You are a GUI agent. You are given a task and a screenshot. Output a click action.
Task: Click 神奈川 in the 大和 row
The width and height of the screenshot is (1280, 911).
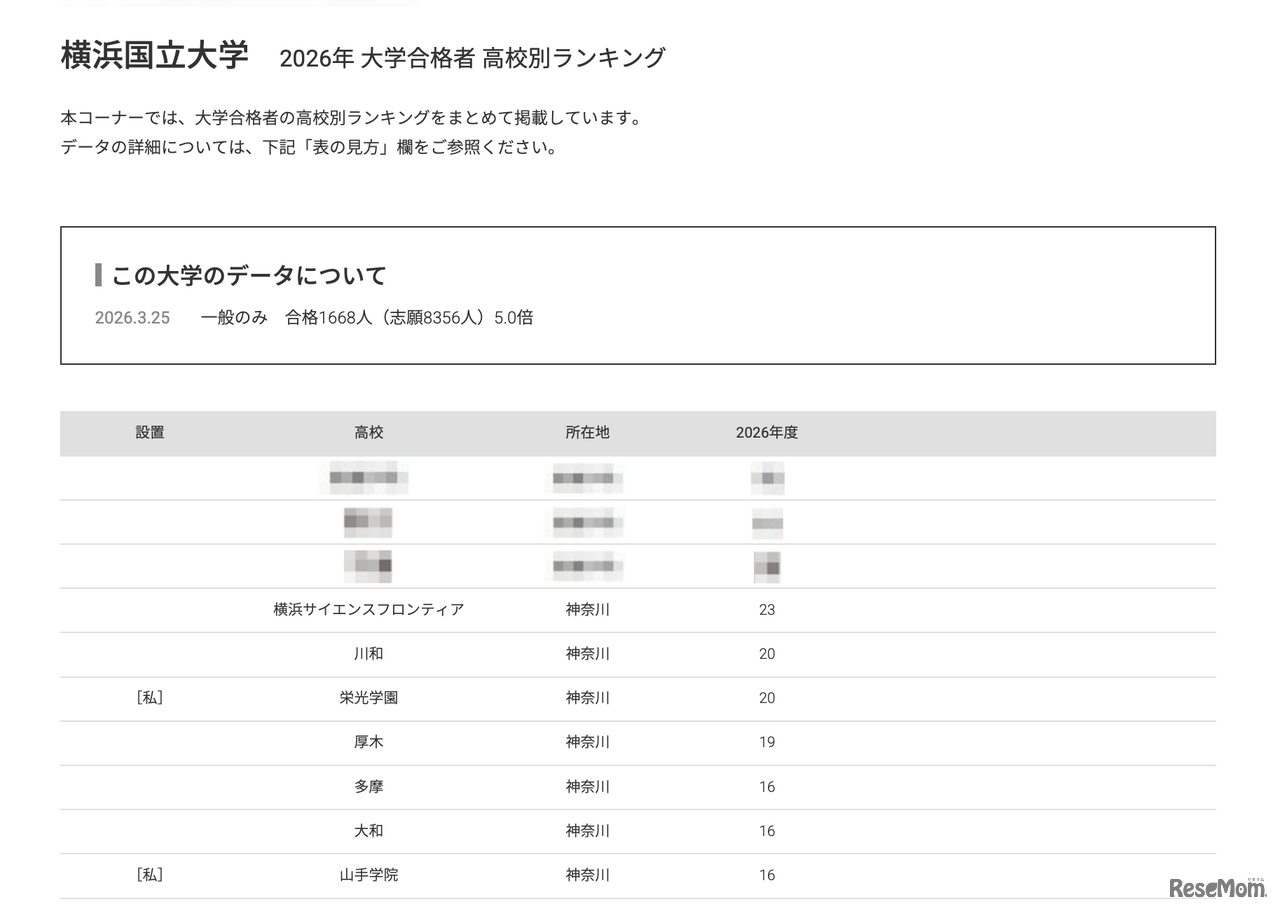pyautogui.click(x=587, y=831)
